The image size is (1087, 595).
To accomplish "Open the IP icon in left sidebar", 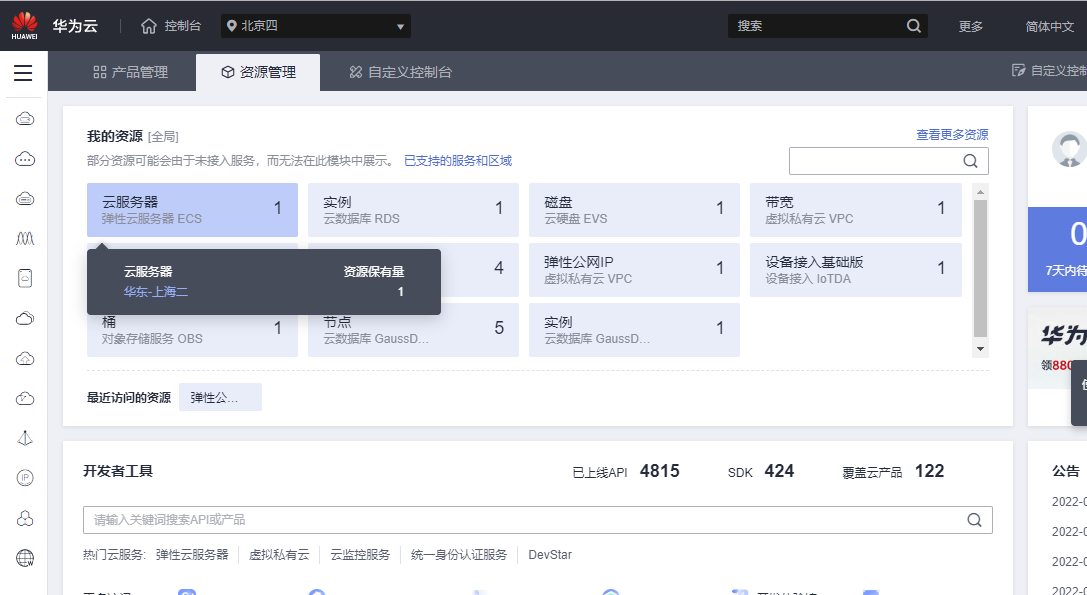I will (x=25, y=478).
